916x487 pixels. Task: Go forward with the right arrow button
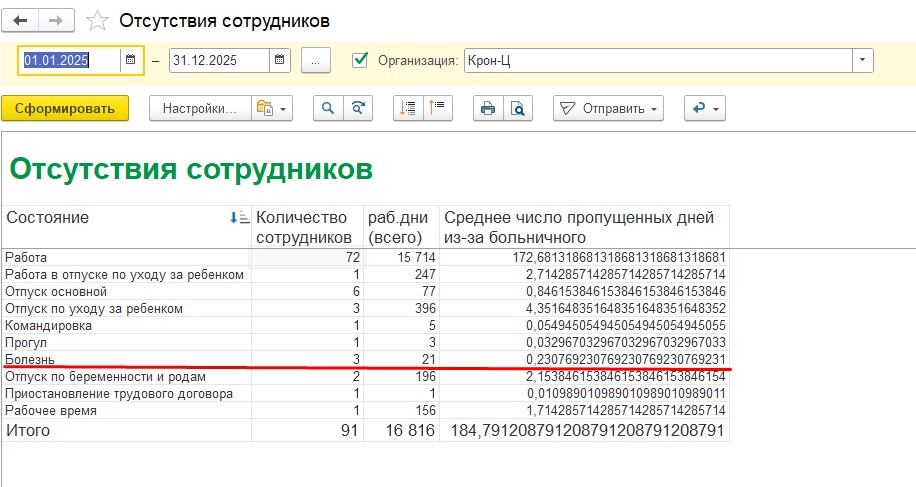(x=56, y=21)
